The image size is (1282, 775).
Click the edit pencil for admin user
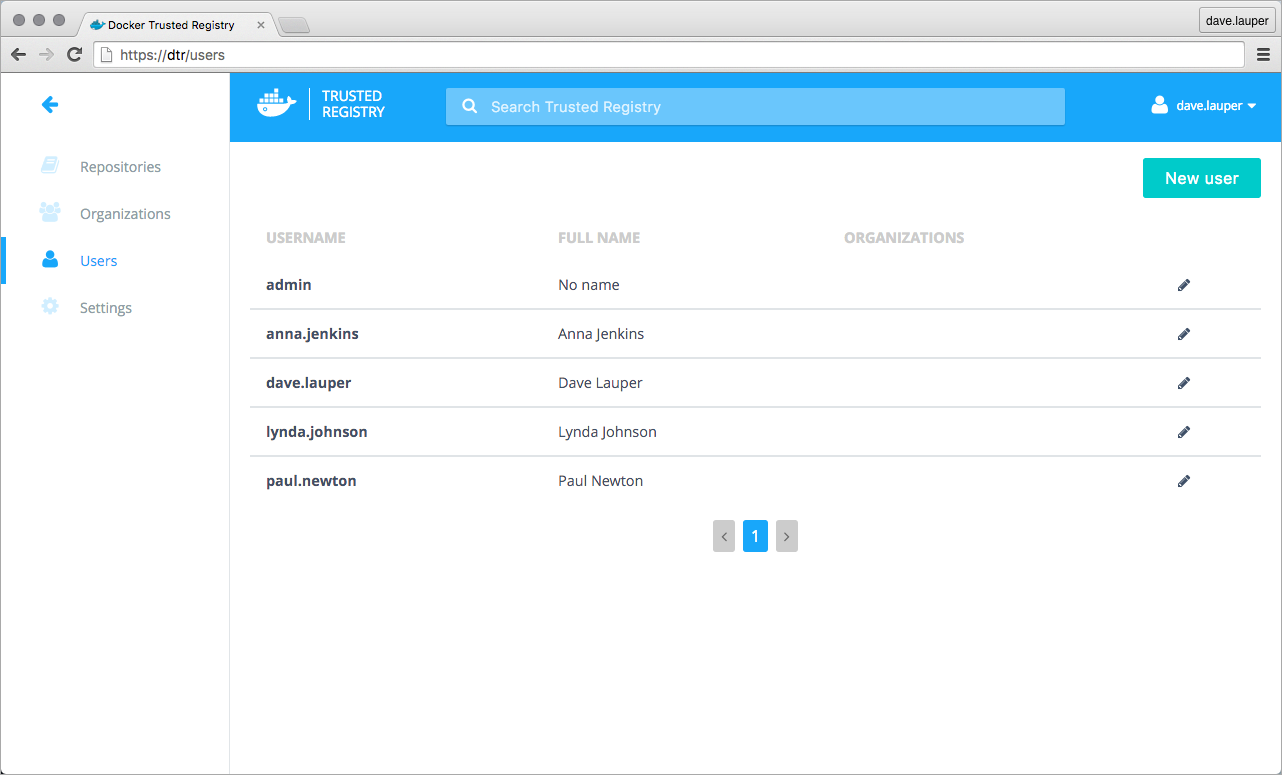(x=1184, y=285)
